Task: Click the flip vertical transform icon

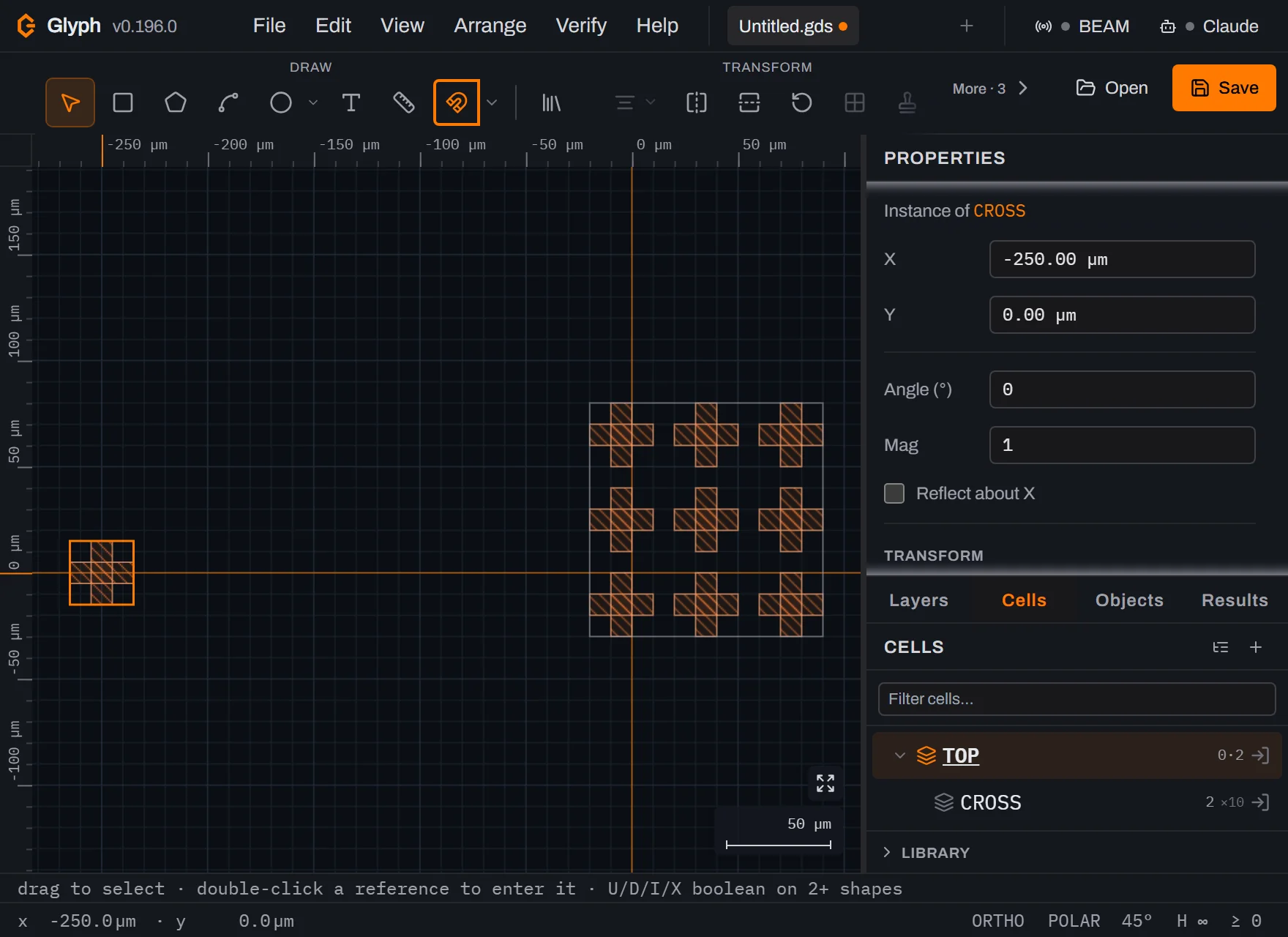Action: click(x=749, y=102)
